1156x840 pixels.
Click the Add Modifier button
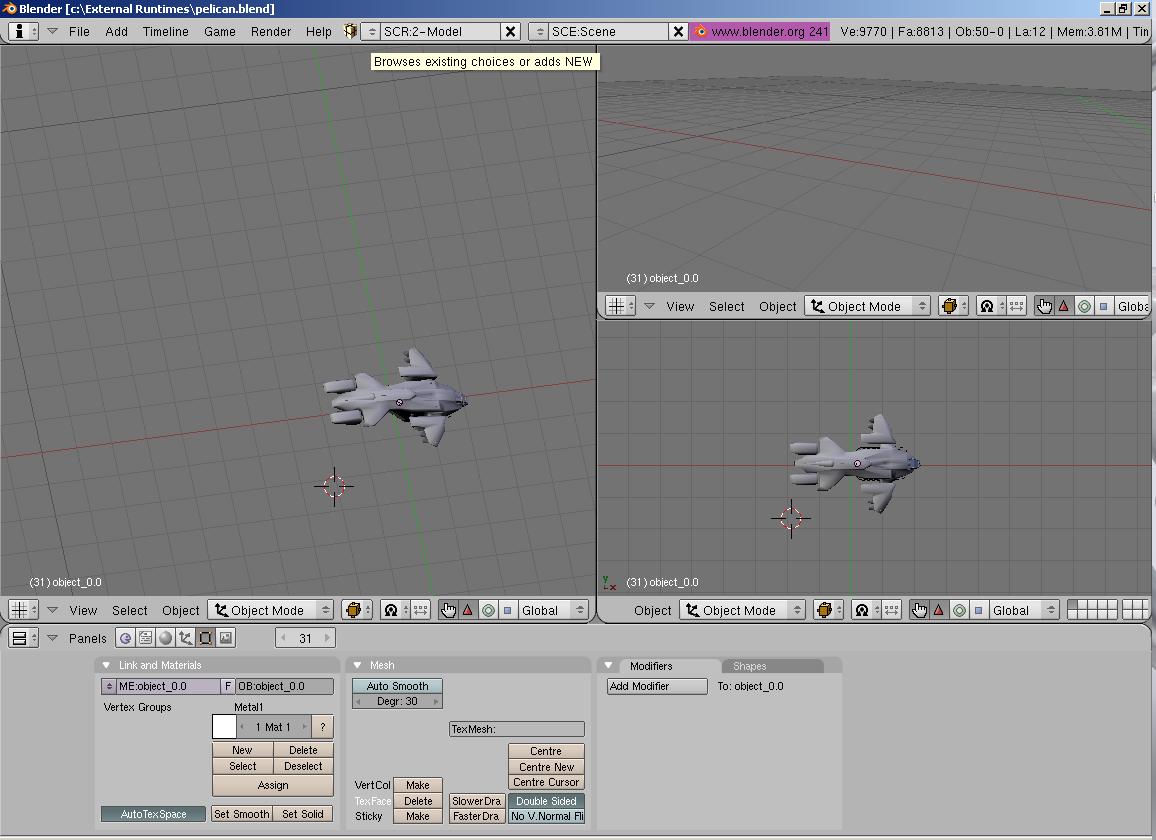(x=656, y=686)
